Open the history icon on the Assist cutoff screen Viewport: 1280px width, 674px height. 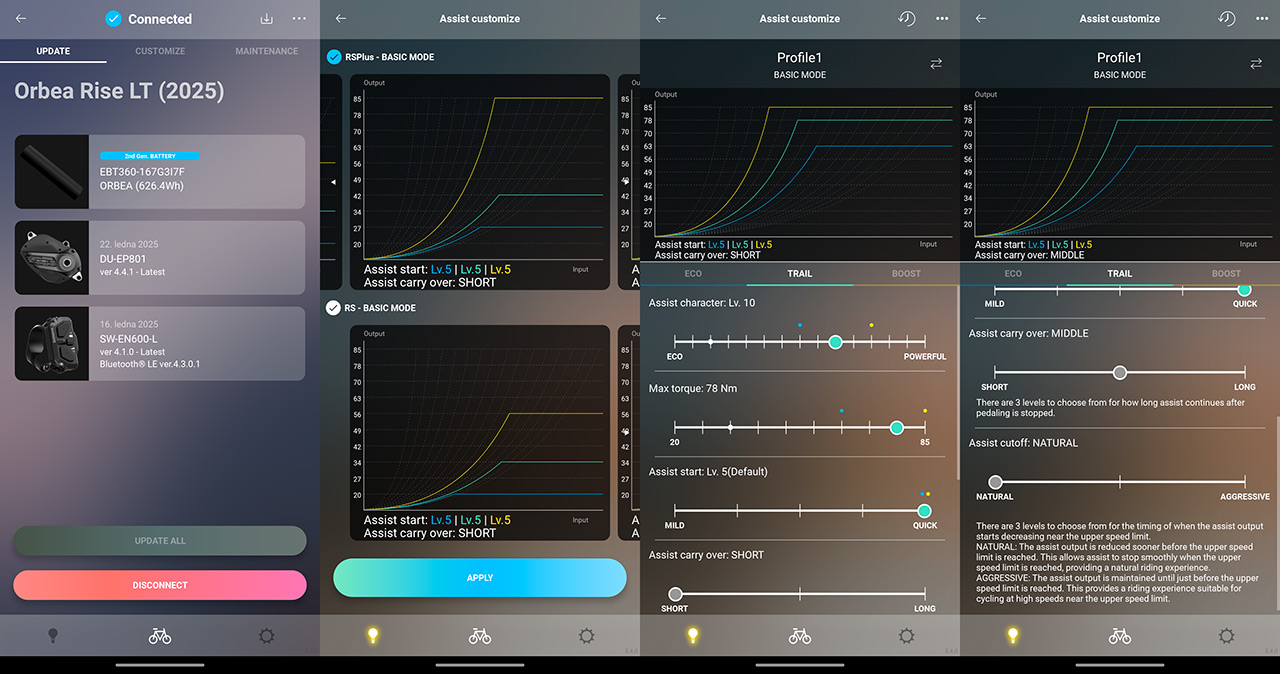click(1227, 19)
